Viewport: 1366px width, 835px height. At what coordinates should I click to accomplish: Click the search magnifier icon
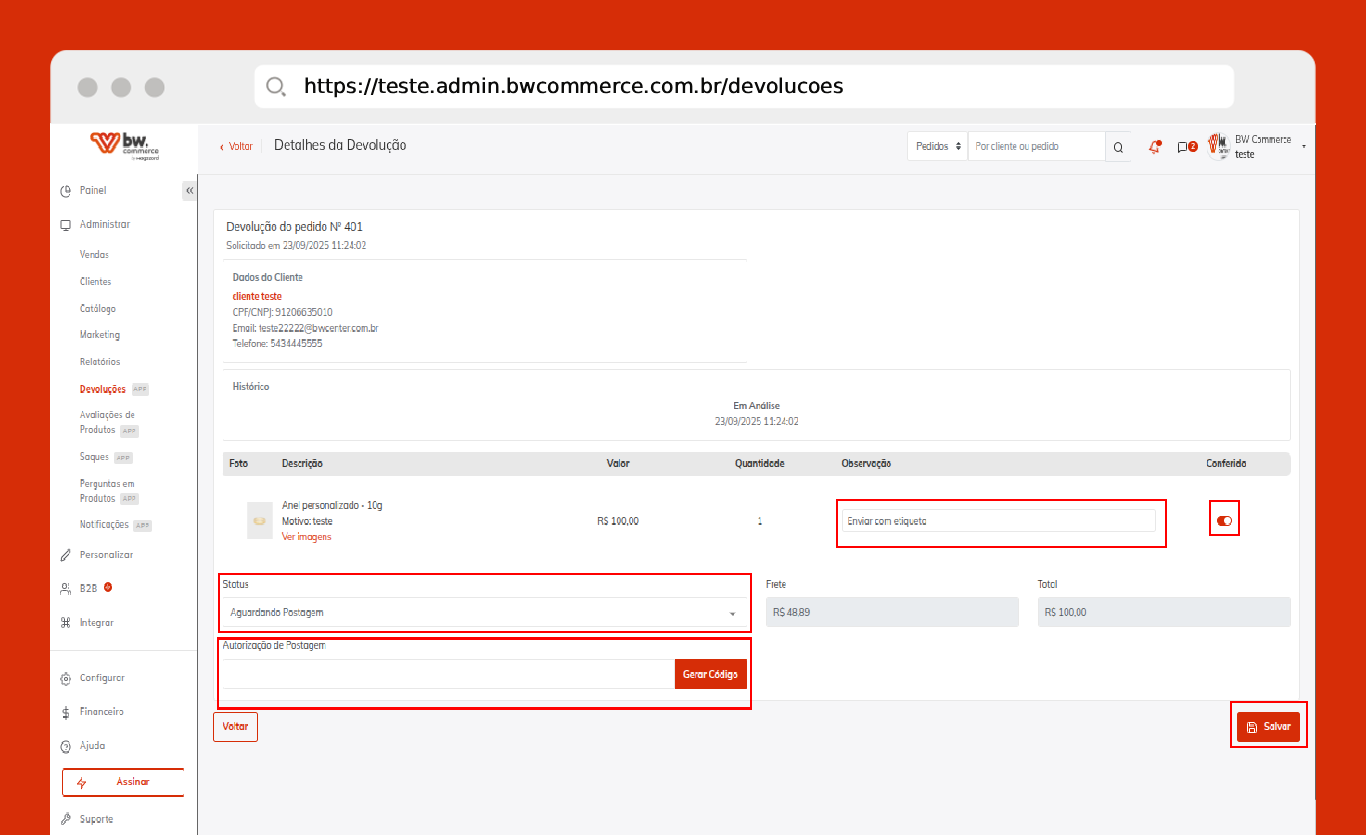[x=1119, y=147]
